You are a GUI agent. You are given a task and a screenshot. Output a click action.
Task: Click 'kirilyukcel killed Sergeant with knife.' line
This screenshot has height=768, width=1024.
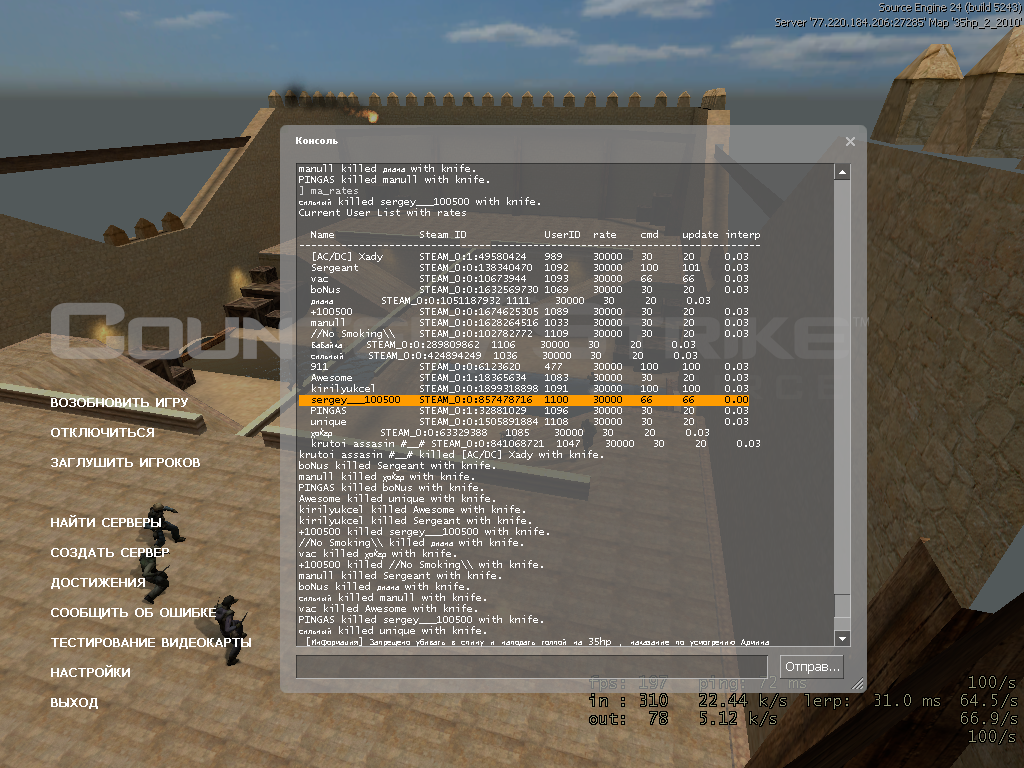[x=415, y=520]
